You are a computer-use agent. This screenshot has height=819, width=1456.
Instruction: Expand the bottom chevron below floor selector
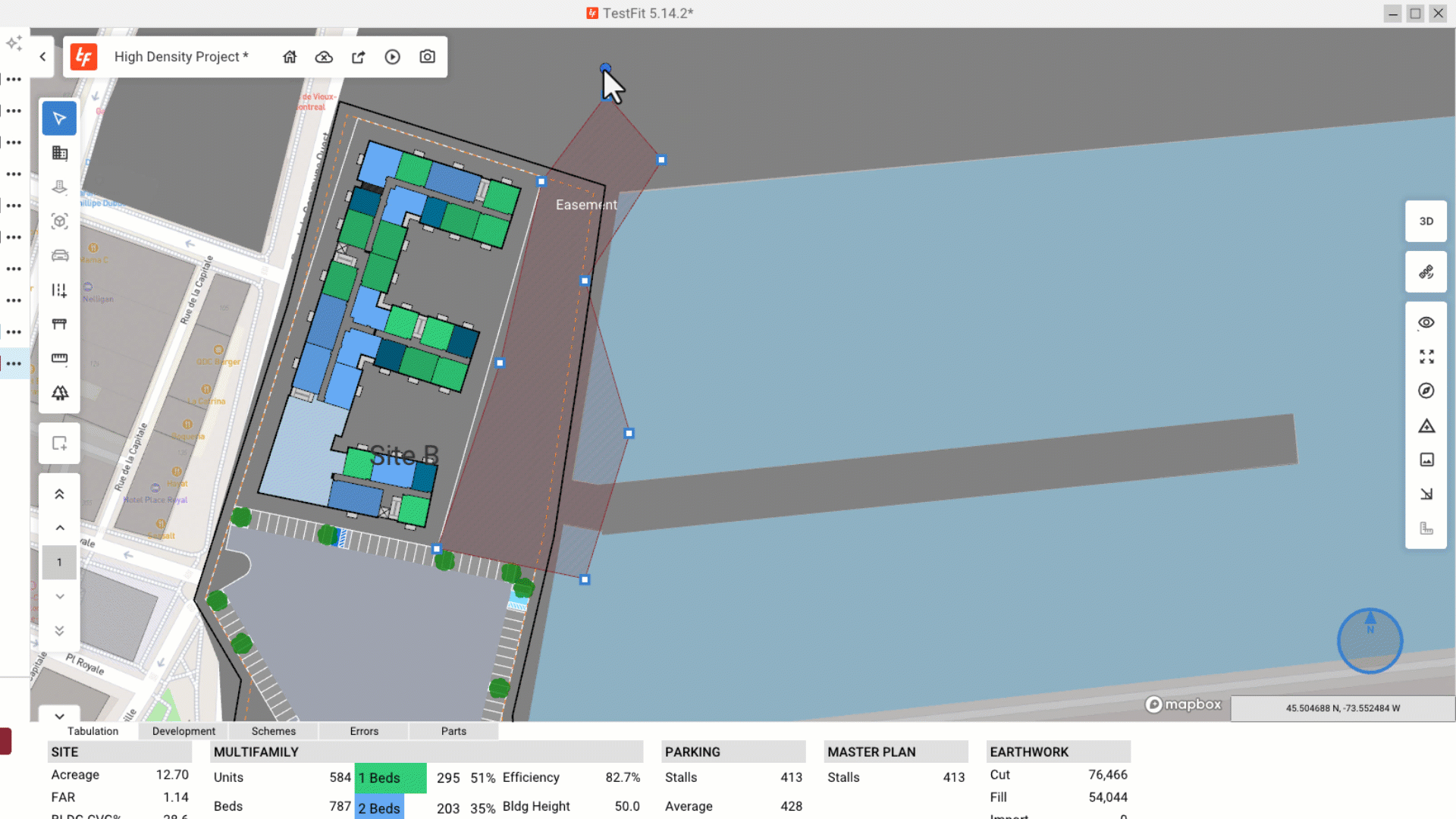[x=59, y=716]
